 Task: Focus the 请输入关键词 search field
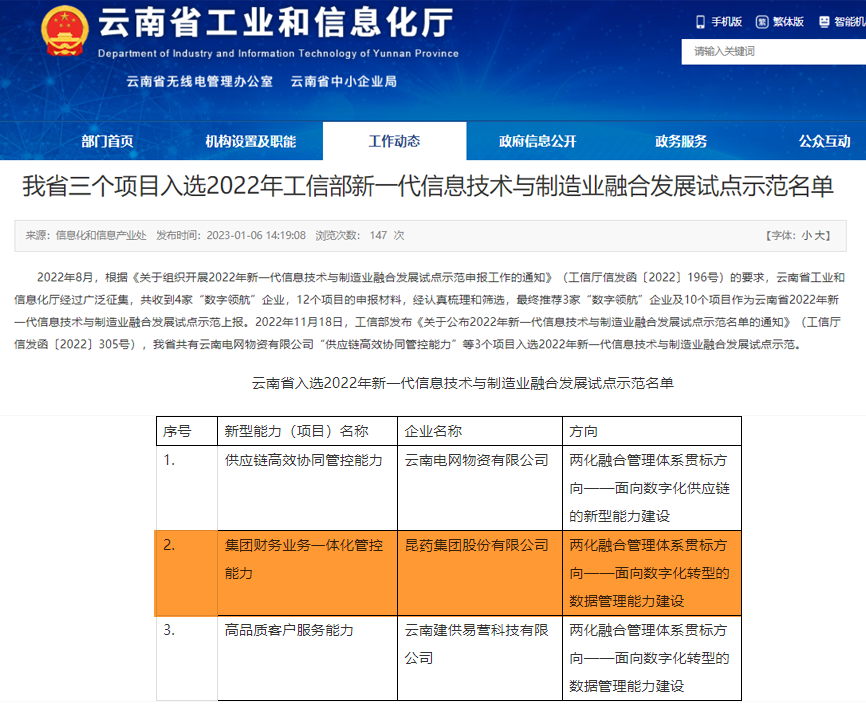pyautogui.click(x=773, y=51)
